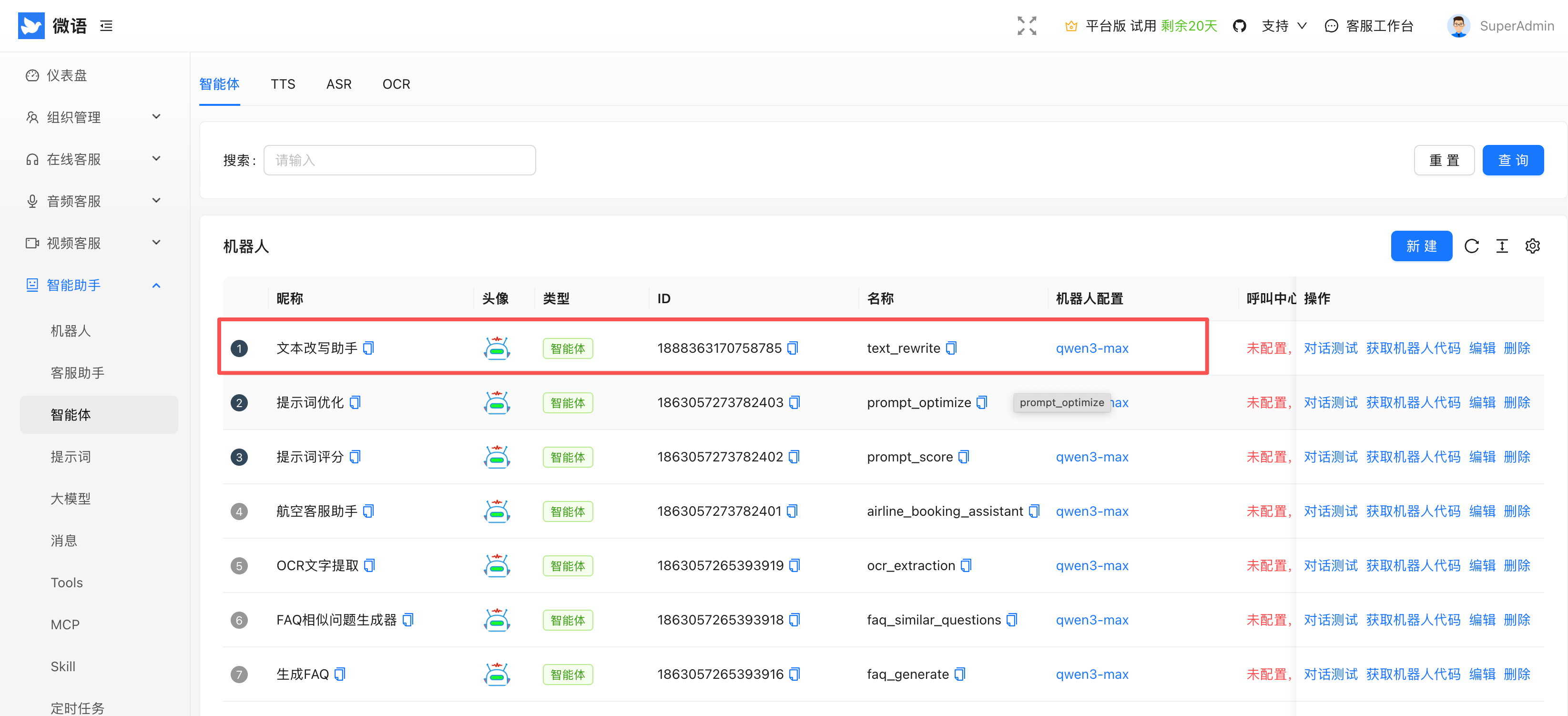Copy 生成FAQ nickname with its copy icon
The width and height of the screenshot is (1568, 716).
[x=340, y=674]
